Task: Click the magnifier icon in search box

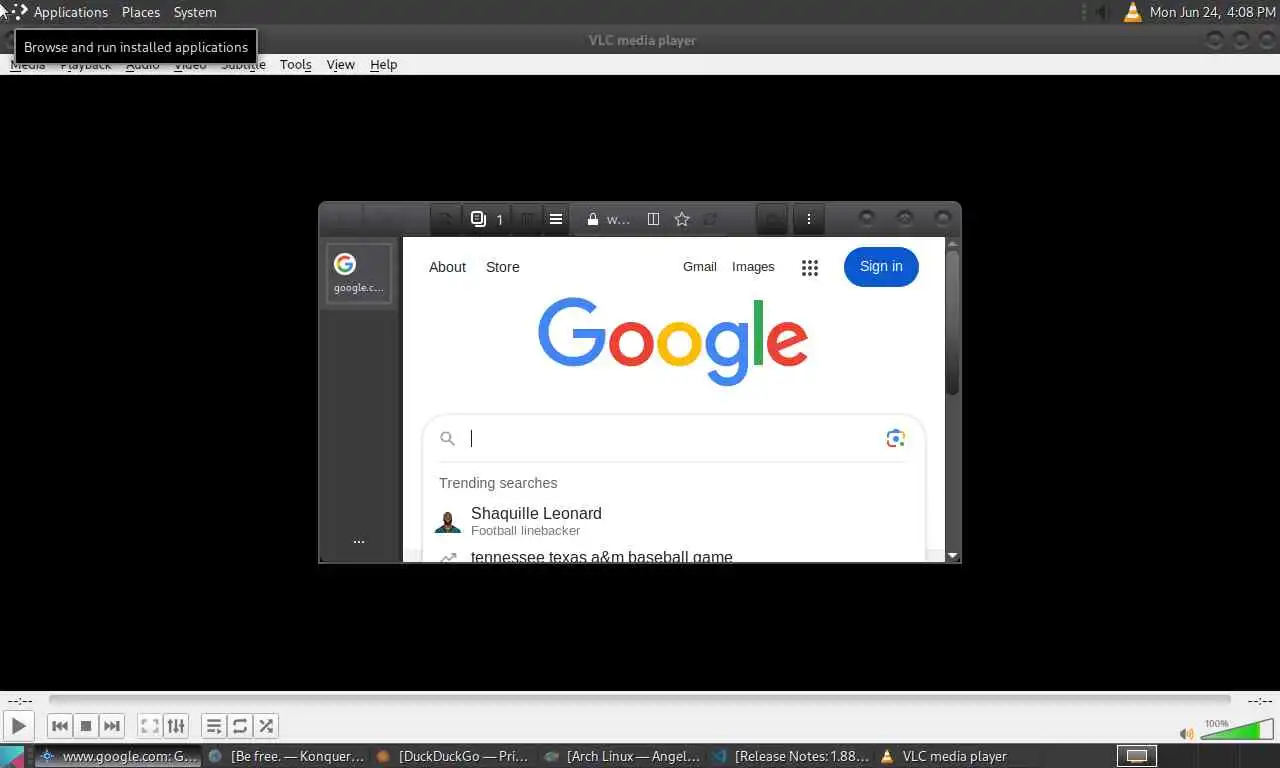Action: point(448,438)
